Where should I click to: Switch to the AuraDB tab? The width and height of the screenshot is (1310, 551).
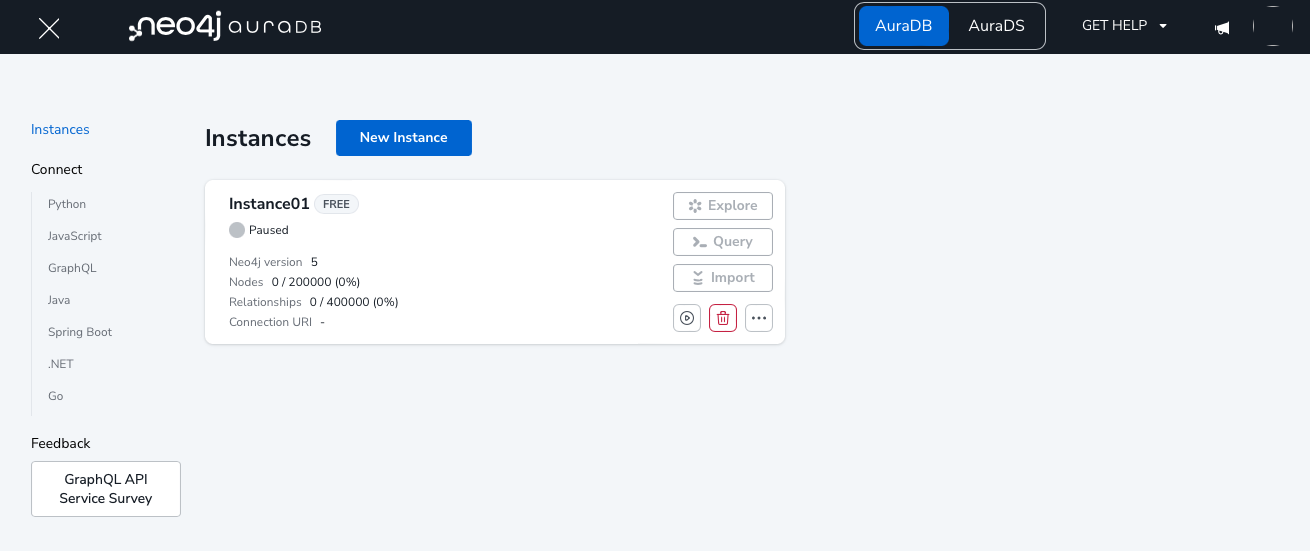pyautogui.click(x=904, y=26)
